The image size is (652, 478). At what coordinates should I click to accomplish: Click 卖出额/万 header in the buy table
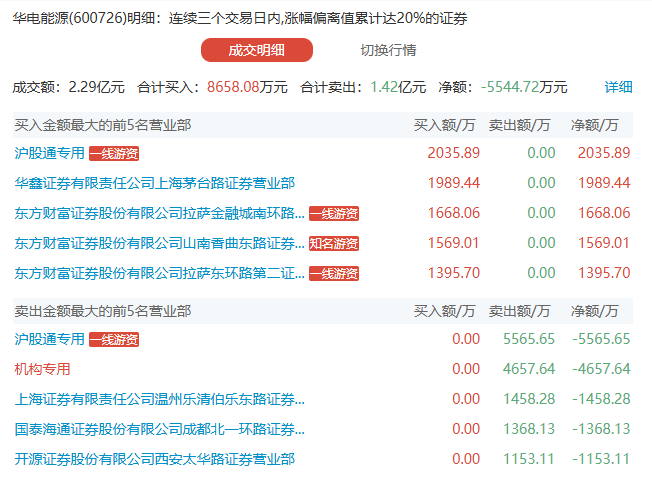(x=519, y=125)
